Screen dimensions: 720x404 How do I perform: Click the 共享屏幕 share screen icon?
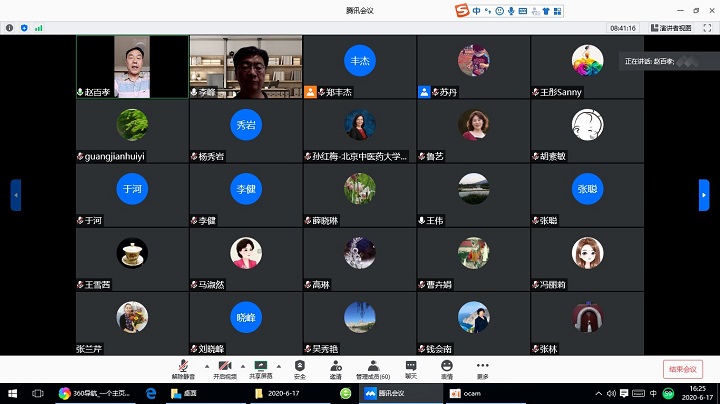(x=261, y=369)
